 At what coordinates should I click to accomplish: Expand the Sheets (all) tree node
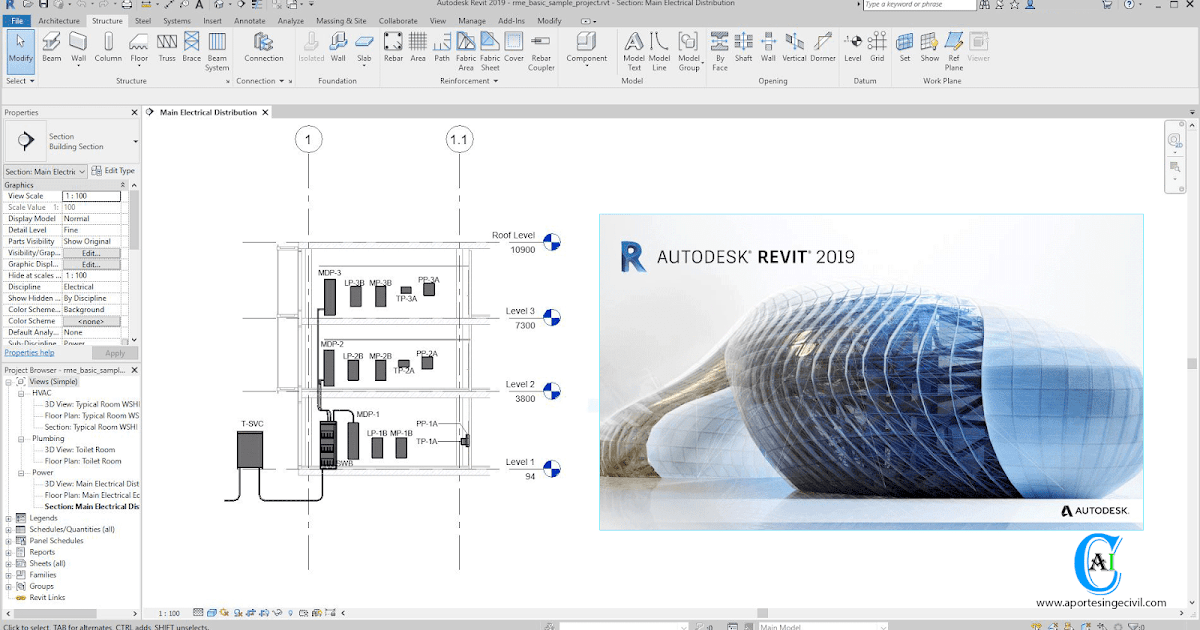(x=9, y=563)
